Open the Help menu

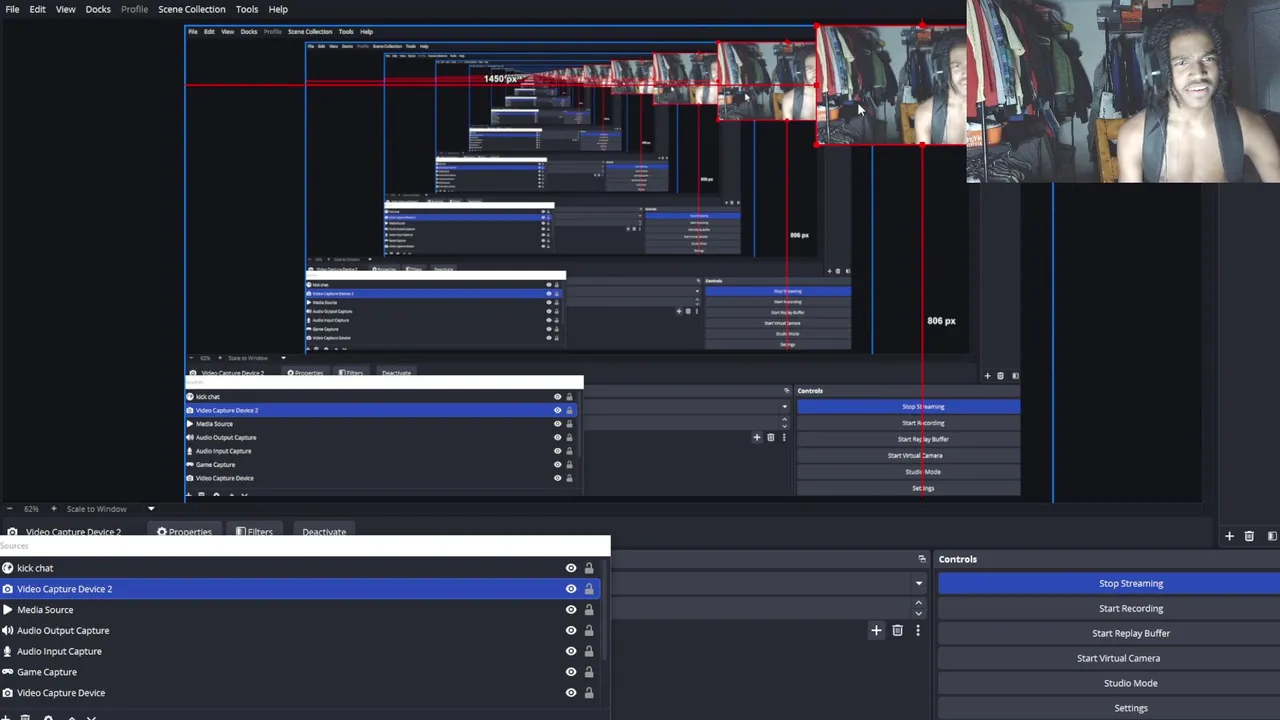[x=278, y=9]
